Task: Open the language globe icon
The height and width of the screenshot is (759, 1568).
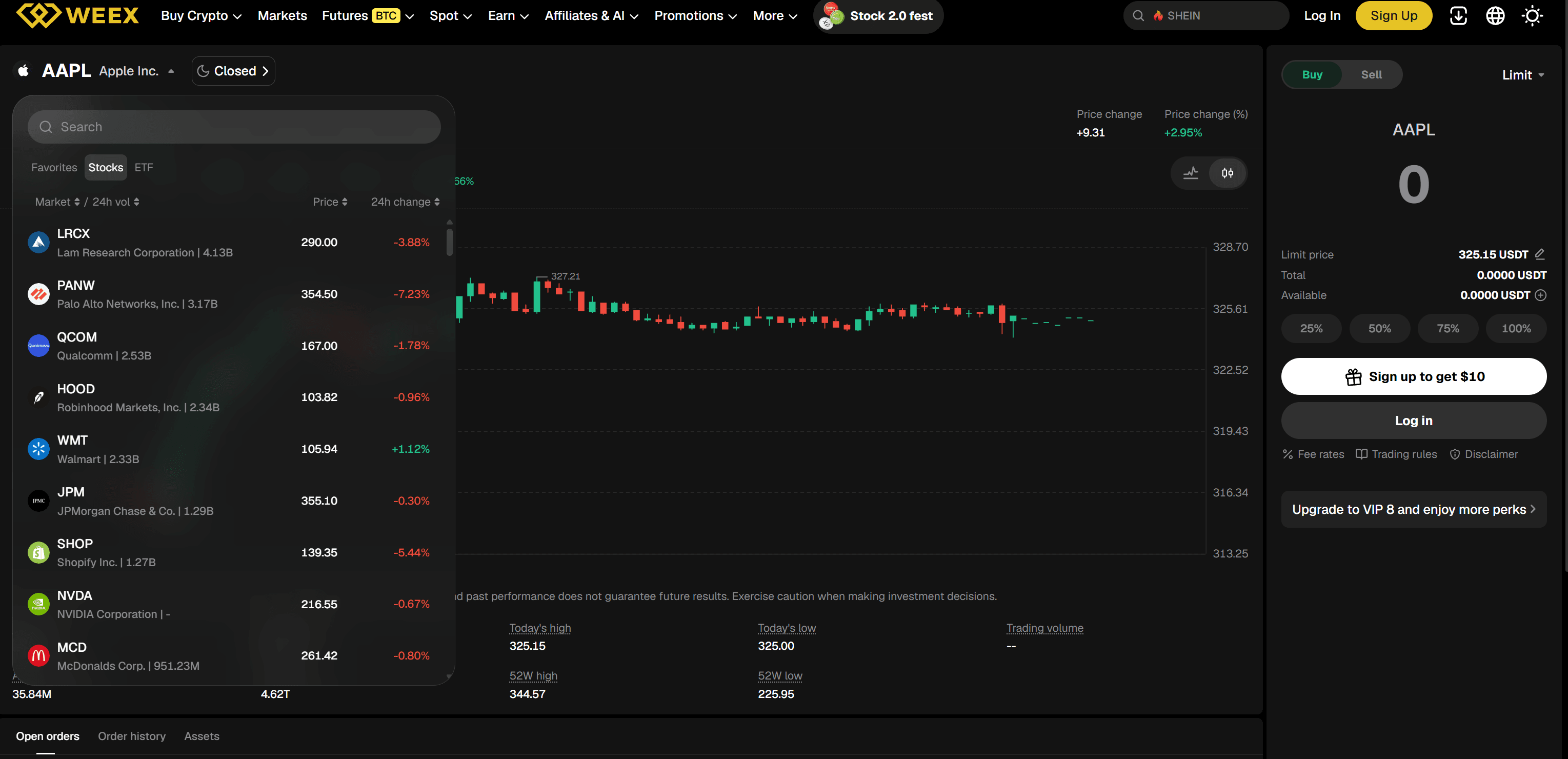Action: pyautogui.click(x=1495, y=16)
